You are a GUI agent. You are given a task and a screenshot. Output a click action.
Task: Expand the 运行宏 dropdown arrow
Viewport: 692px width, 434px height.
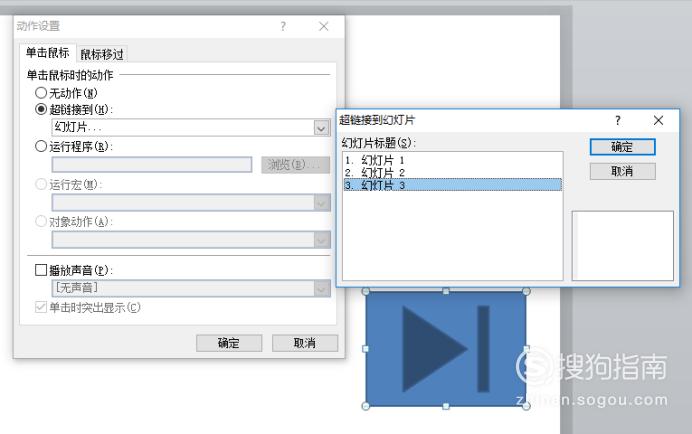(x=322, y=203)
